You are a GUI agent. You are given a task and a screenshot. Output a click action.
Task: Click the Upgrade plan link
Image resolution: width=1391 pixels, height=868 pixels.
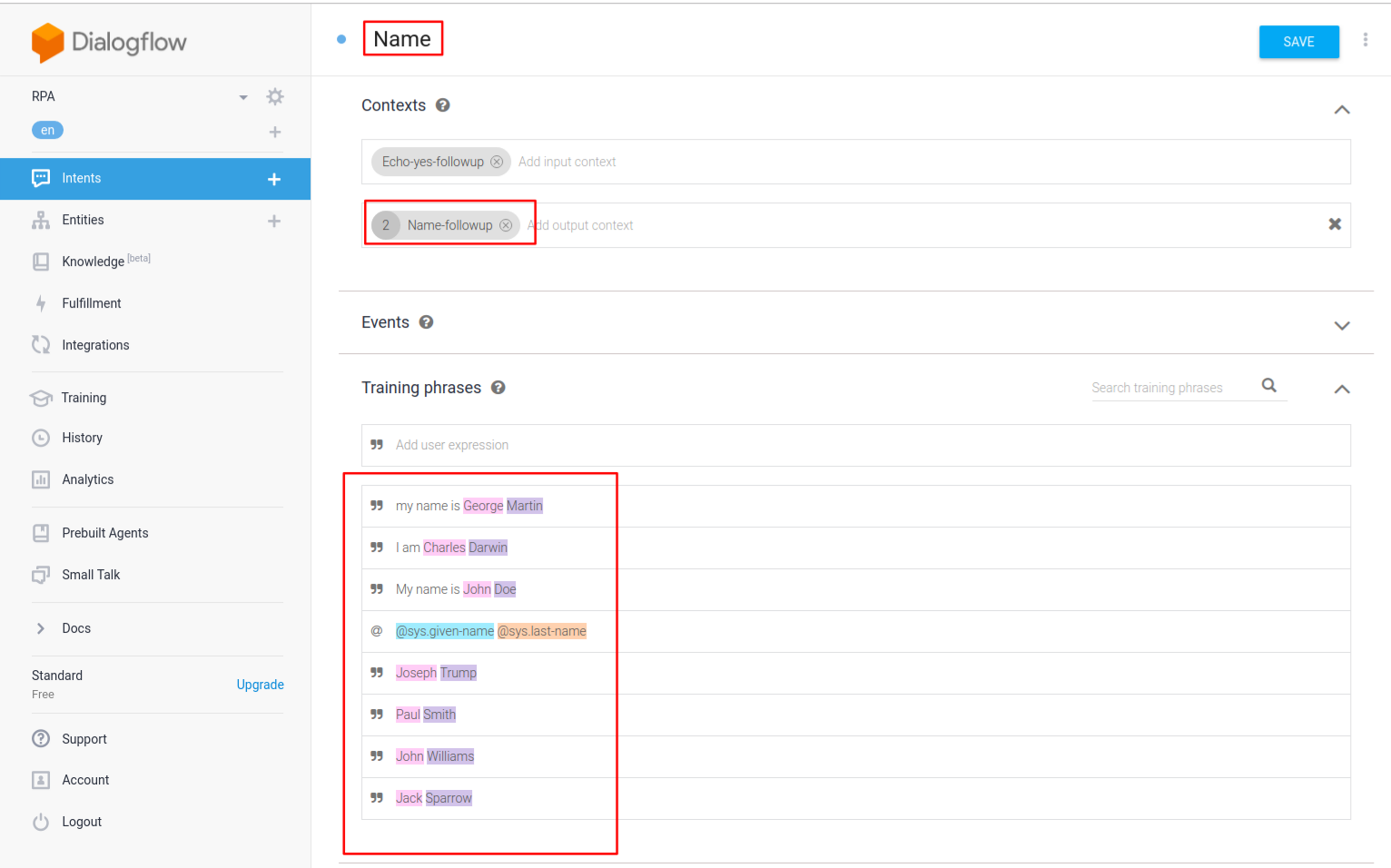click(x=261, y=685)
